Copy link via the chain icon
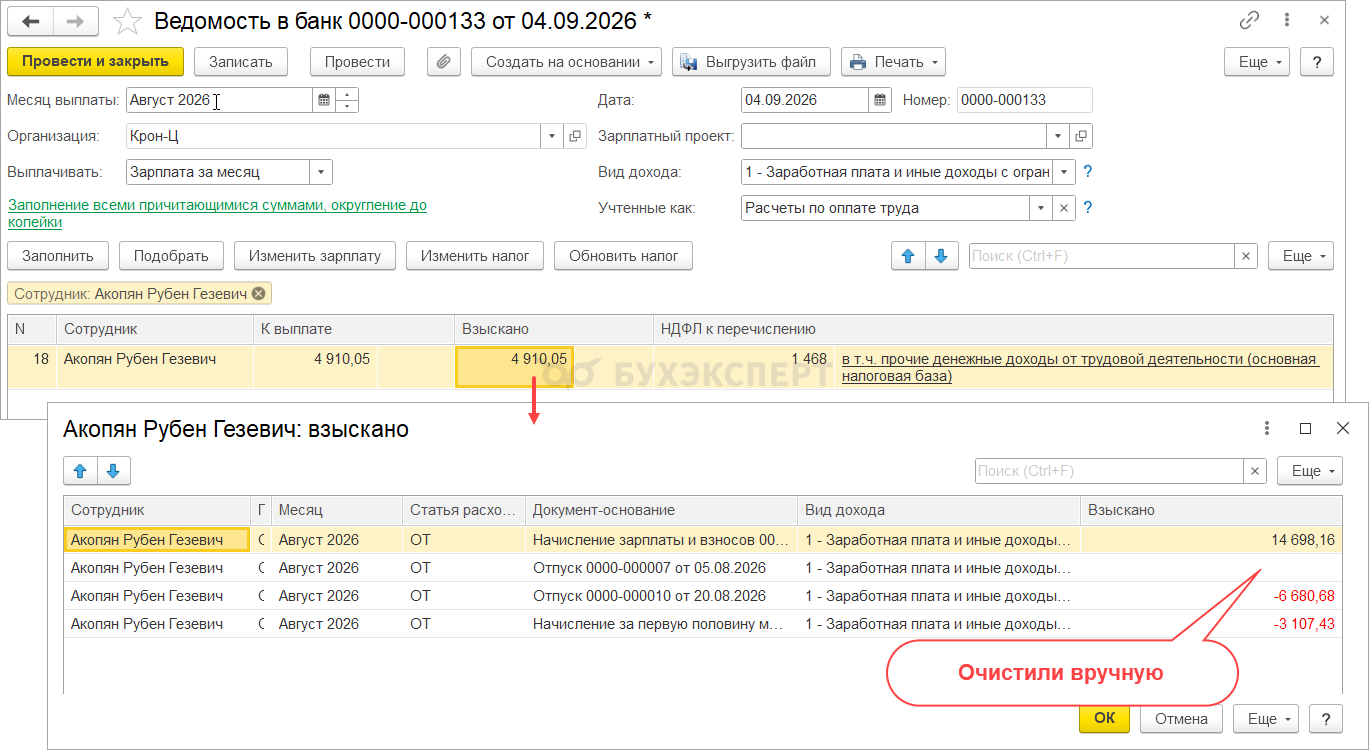Viewport: 1369px width, 750px height. click(1249, 21)
